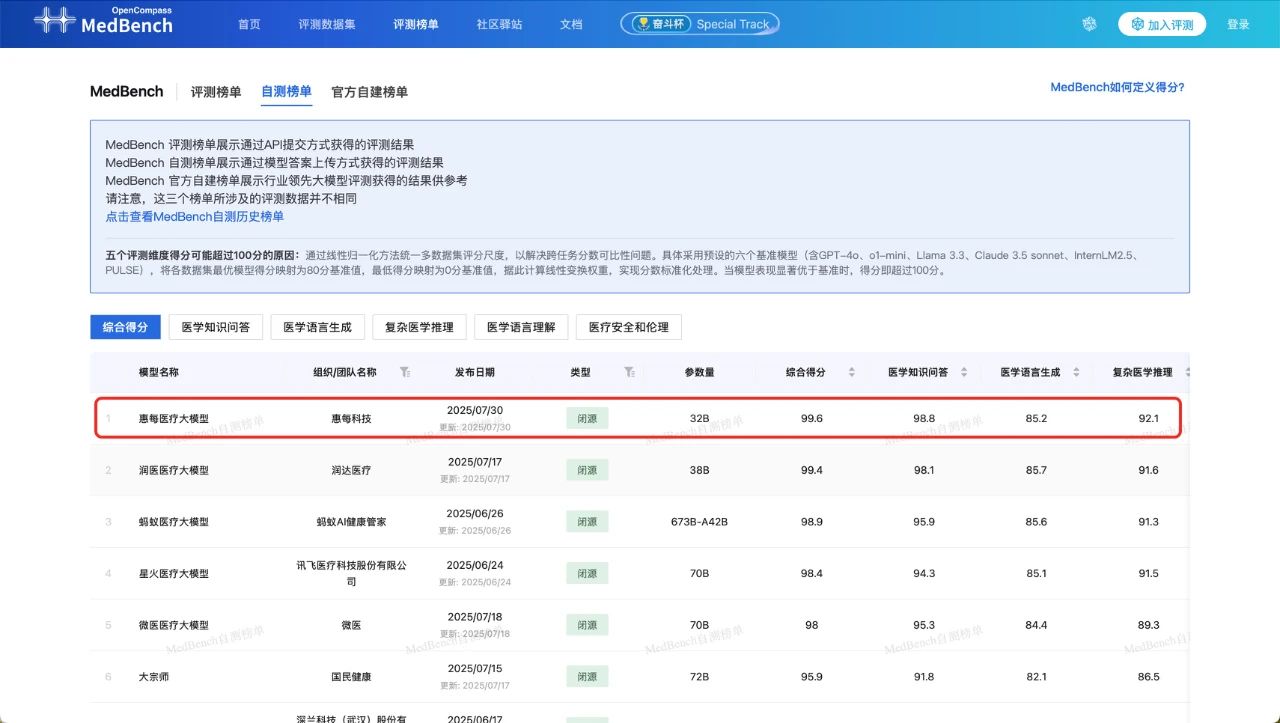The image size is (1280, 723).
Task: Click the filter icon next to 组织/团队名称
Action: (x=404, y=372)
